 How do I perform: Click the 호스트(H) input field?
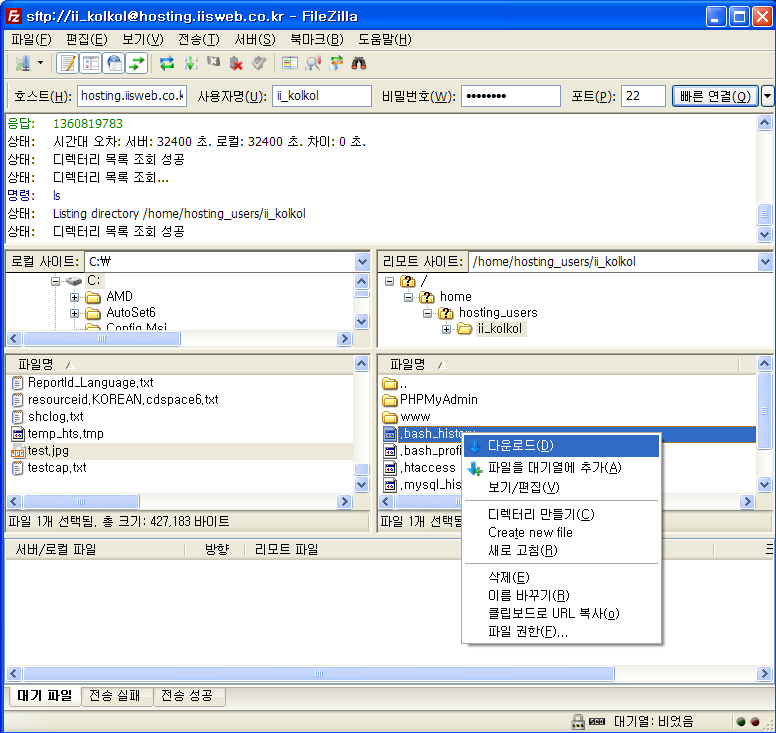click(x=131, y=96)
